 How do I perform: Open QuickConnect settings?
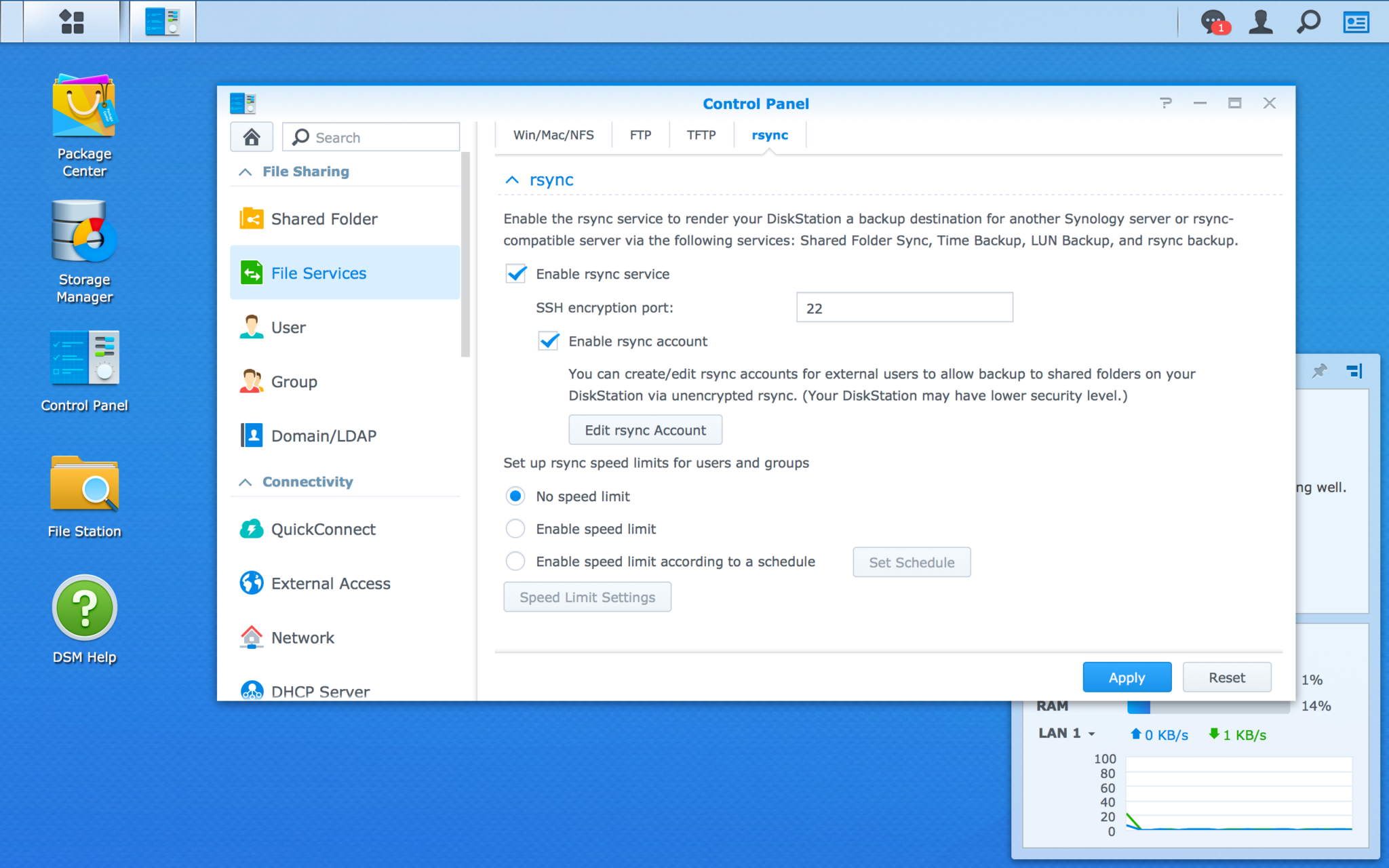click(323, 529)
